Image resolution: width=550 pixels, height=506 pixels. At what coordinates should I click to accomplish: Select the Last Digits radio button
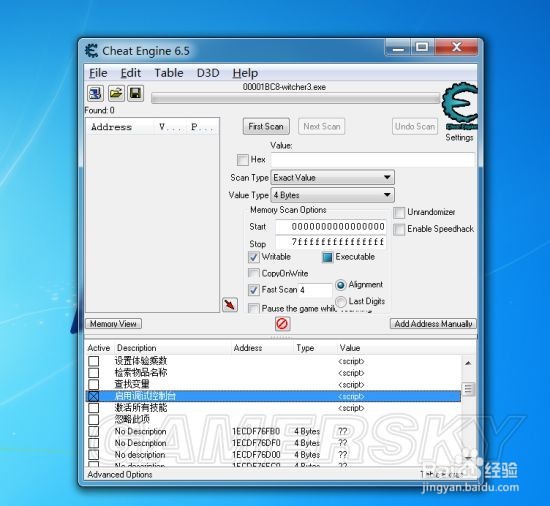click(341, 301)
